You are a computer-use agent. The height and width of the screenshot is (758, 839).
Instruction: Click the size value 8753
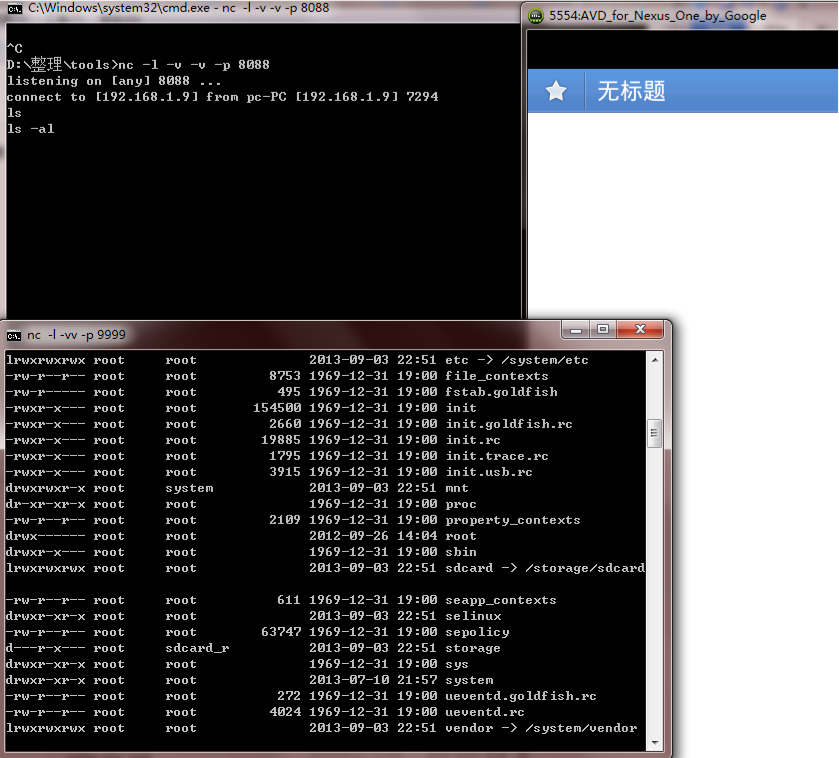[285, 376]
